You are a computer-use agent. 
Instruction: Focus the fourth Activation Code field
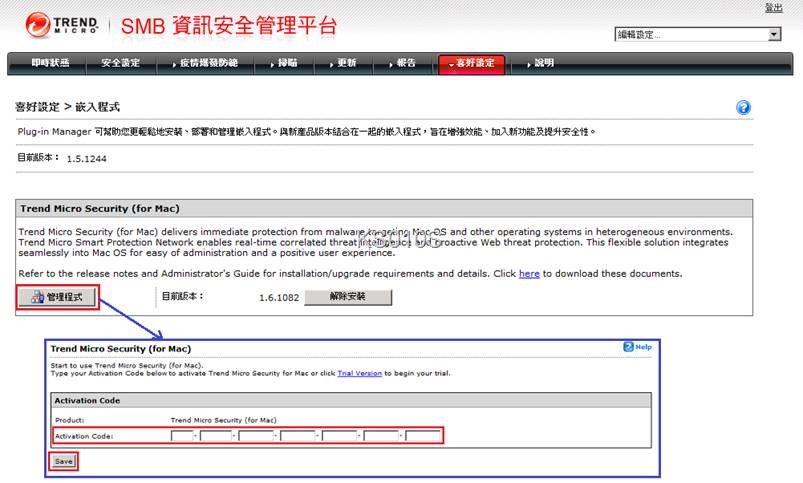click(298, 436)
